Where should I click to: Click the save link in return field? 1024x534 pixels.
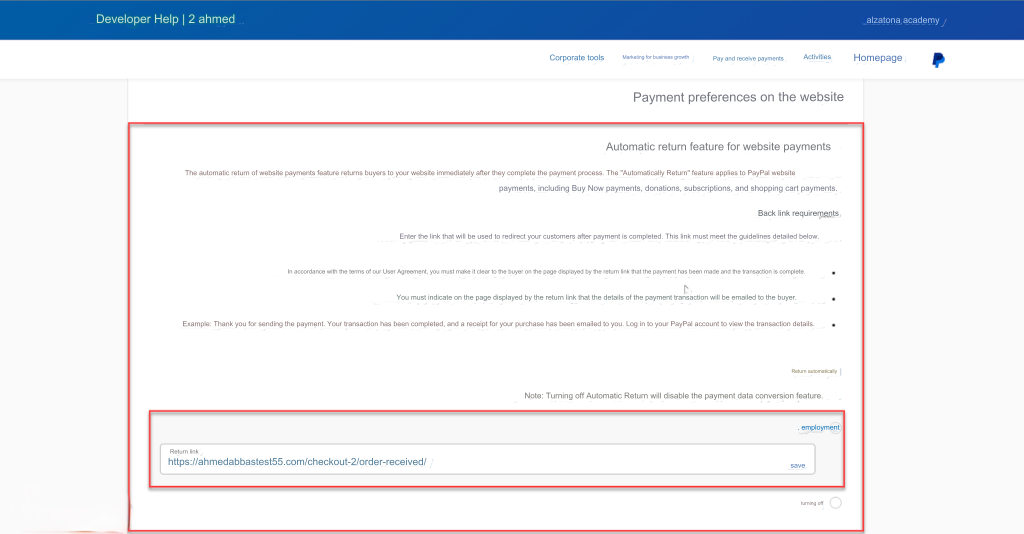point(797,466)
